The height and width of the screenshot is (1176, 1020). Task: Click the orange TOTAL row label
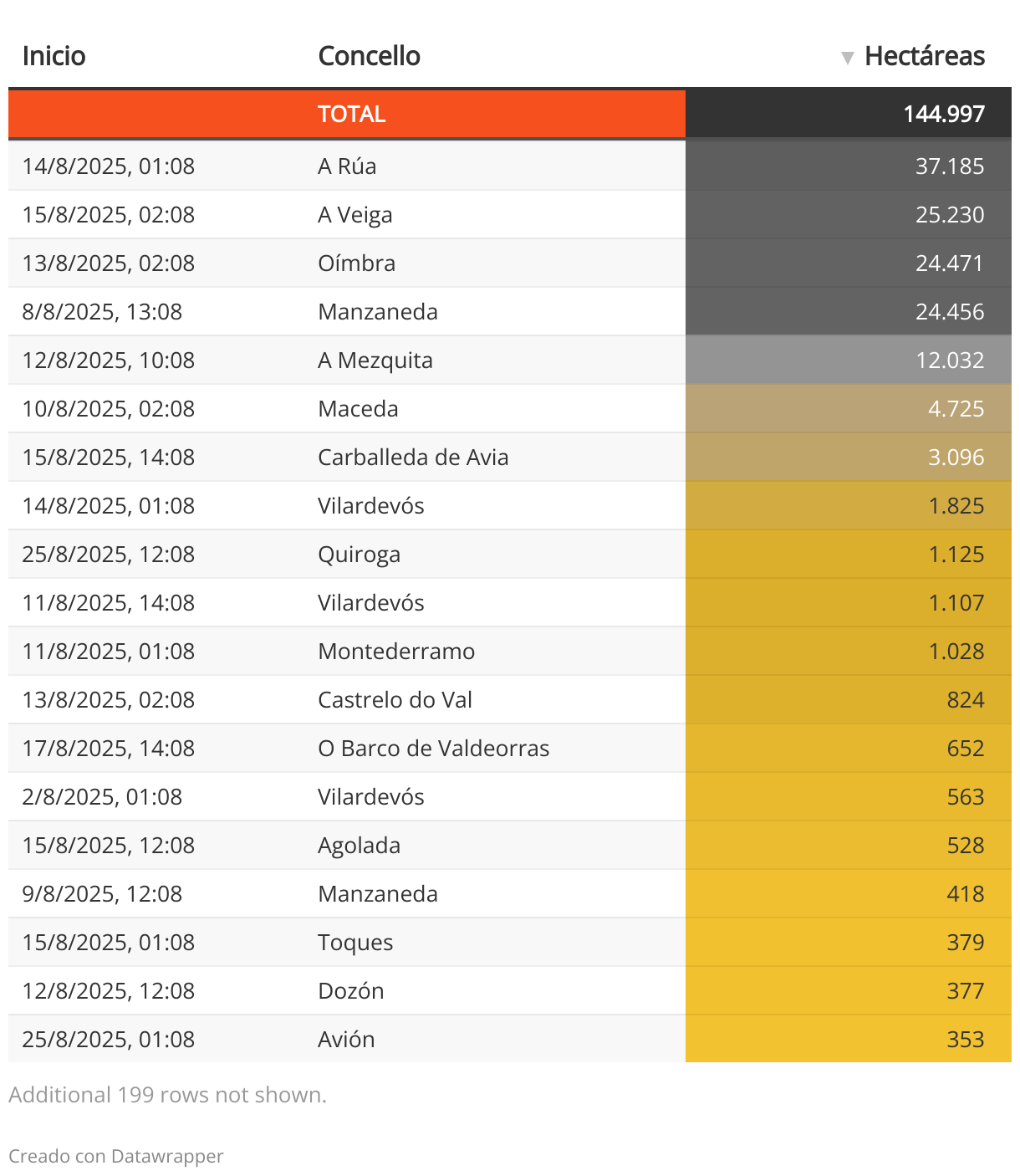[x=351, y=114]
